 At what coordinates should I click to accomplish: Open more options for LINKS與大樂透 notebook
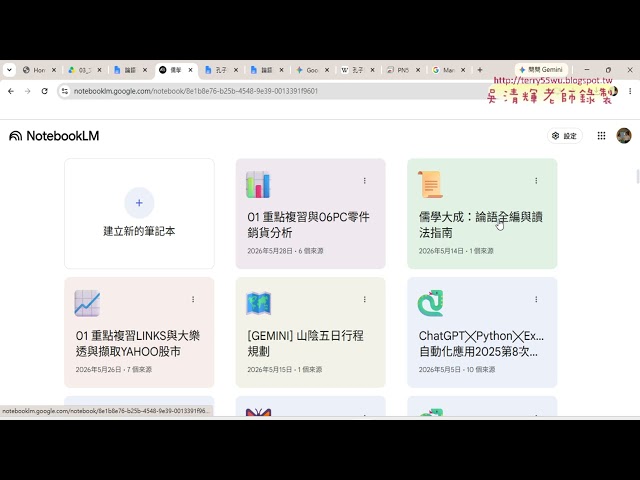193,299
